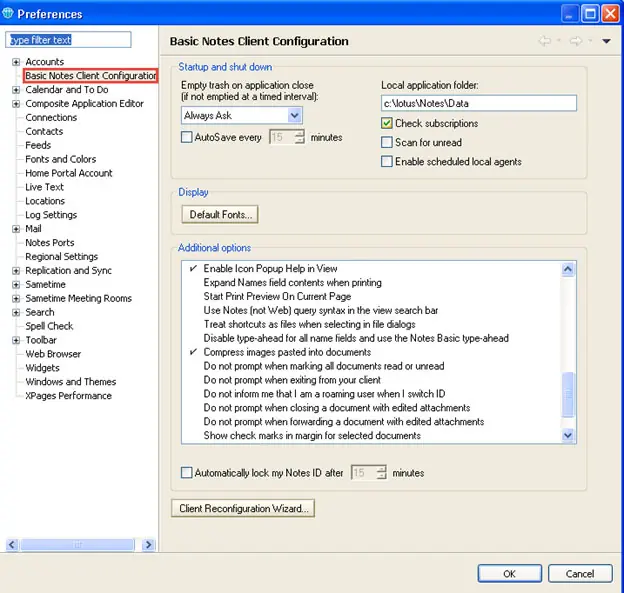The width and height of the screenshot is (624, 593).
Task: Expand the Calendar and To Do node
Action: point(16,90)
